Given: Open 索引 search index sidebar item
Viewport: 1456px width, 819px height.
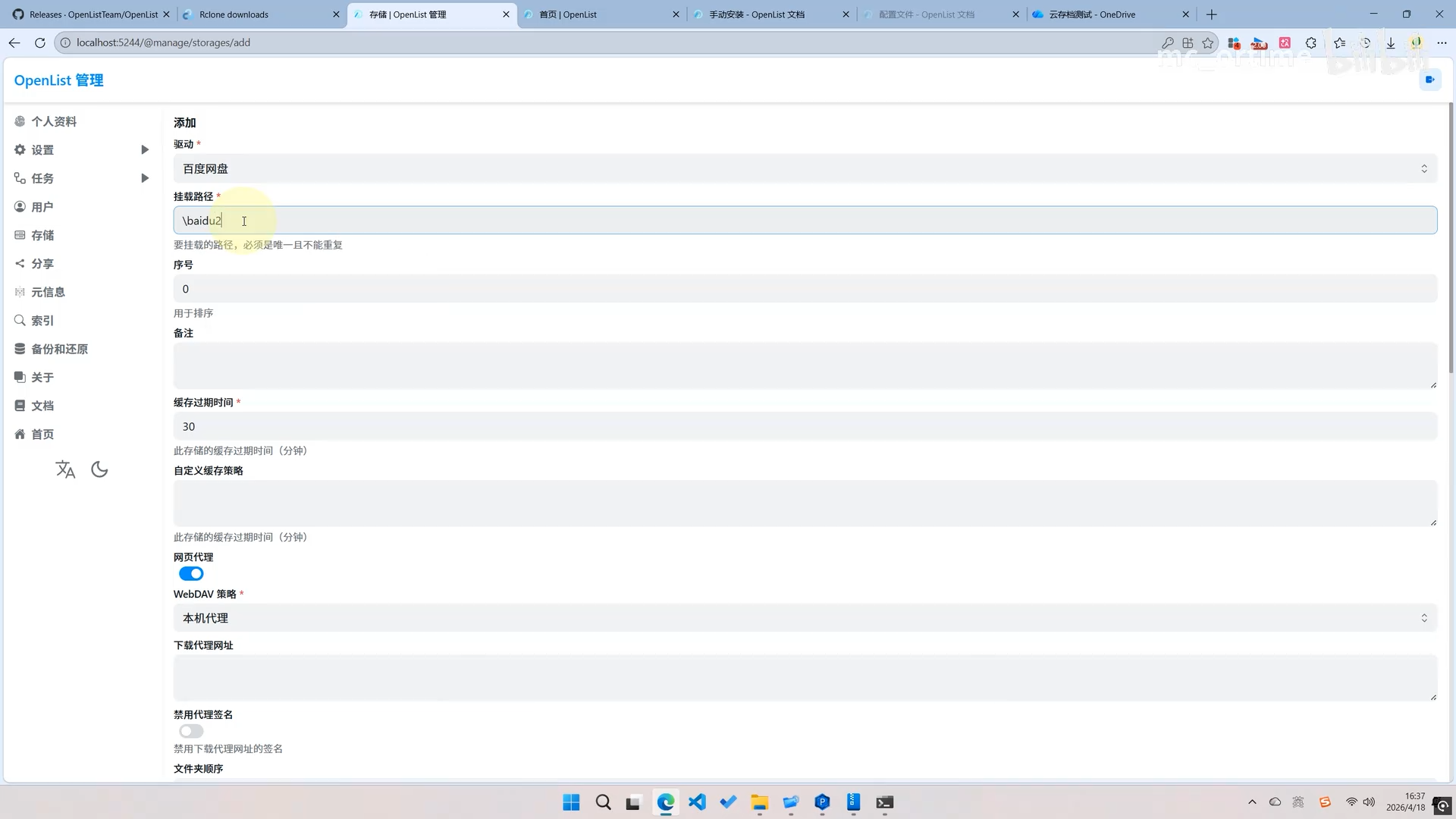Looking at the screenshot, I should 42,321.
